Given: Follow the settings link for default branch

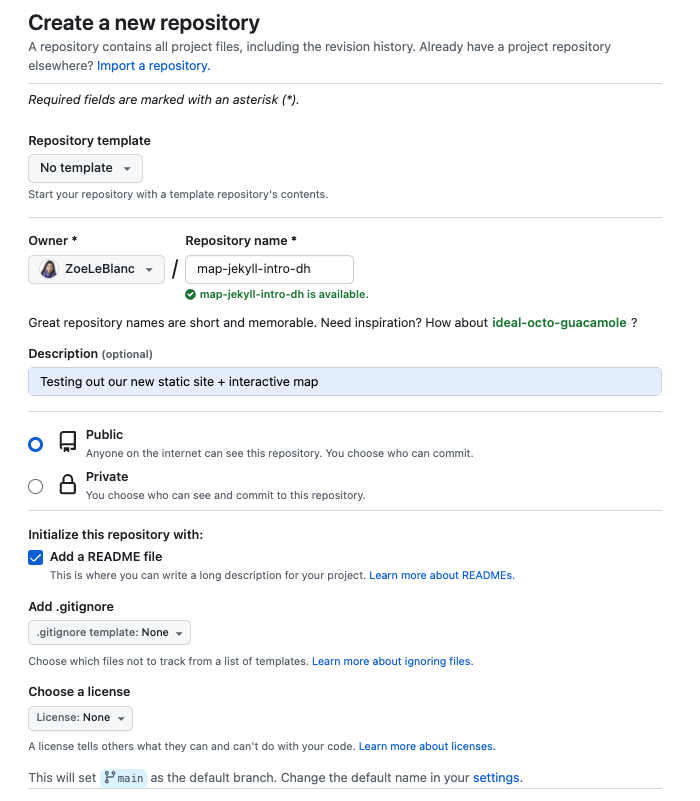Looking at the screenshot, I should tap(496, 777).
